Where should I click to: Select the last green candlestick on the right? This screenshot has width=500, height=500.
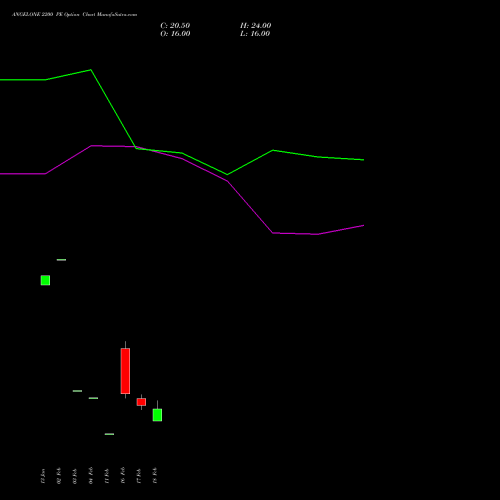coord(157,414)
